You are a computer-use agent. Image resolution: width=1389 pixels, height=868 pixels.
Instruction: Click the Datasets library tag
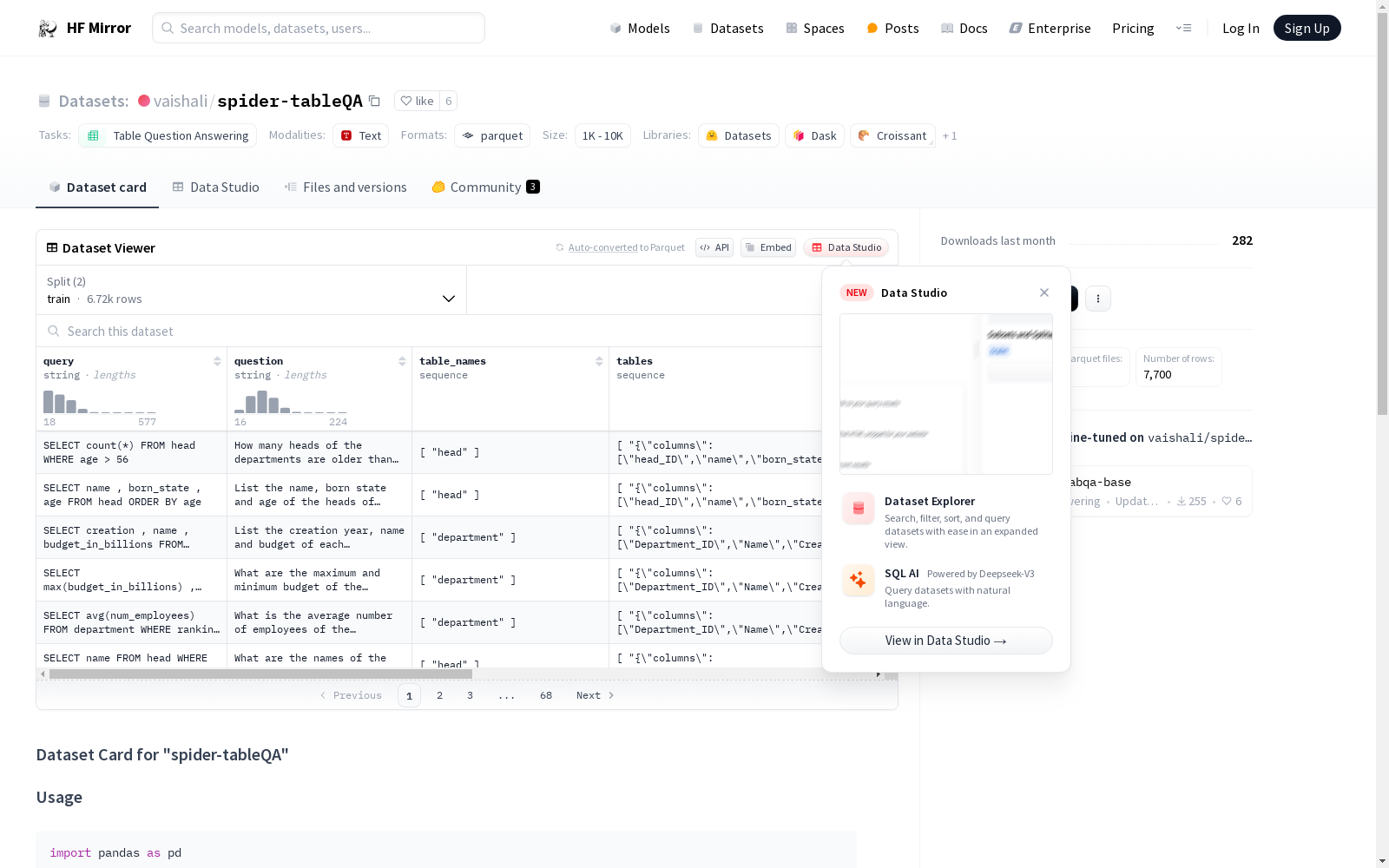pos(739,135)
